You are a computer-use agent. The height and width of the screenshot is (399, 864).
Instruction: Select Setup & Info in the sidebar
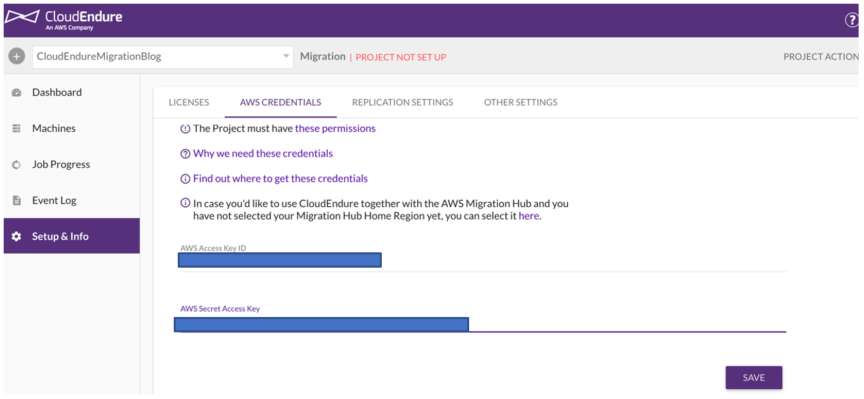pos(72,236)
